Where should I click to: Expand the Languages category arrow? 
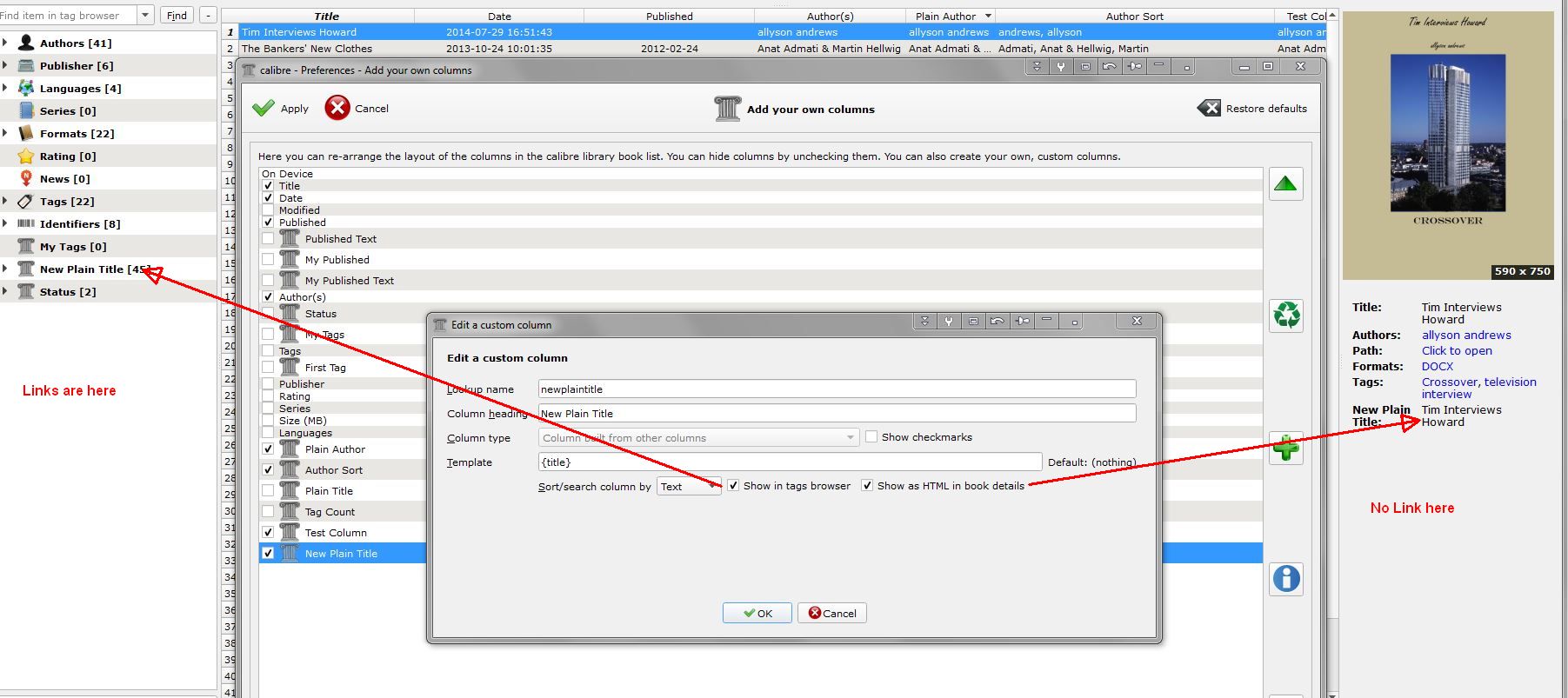5,88
